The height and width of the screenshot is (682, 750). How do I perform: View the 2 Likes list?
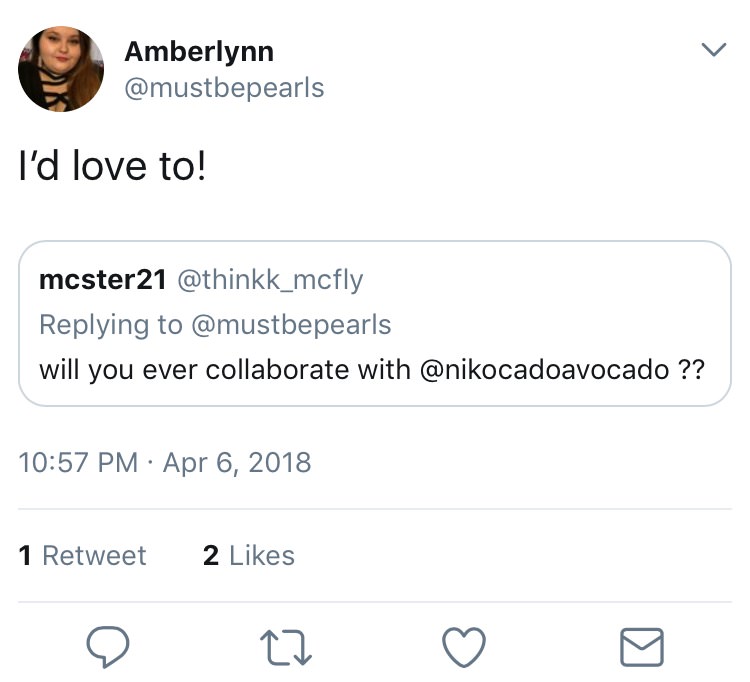(x=249, y=556)
